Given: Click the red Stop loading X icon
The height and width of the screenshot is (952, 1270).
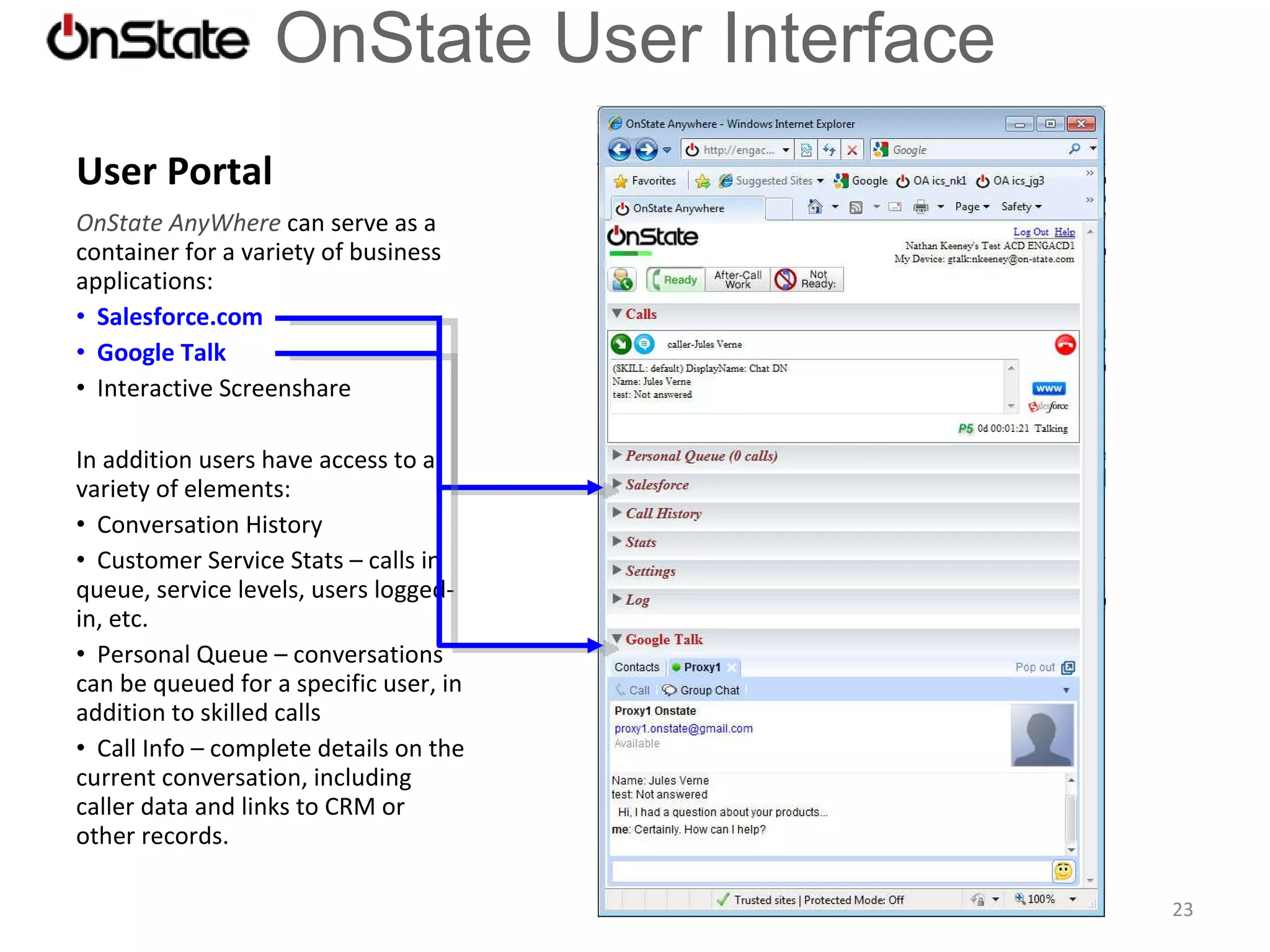Looking at the screenshot, I should (852, 150).
